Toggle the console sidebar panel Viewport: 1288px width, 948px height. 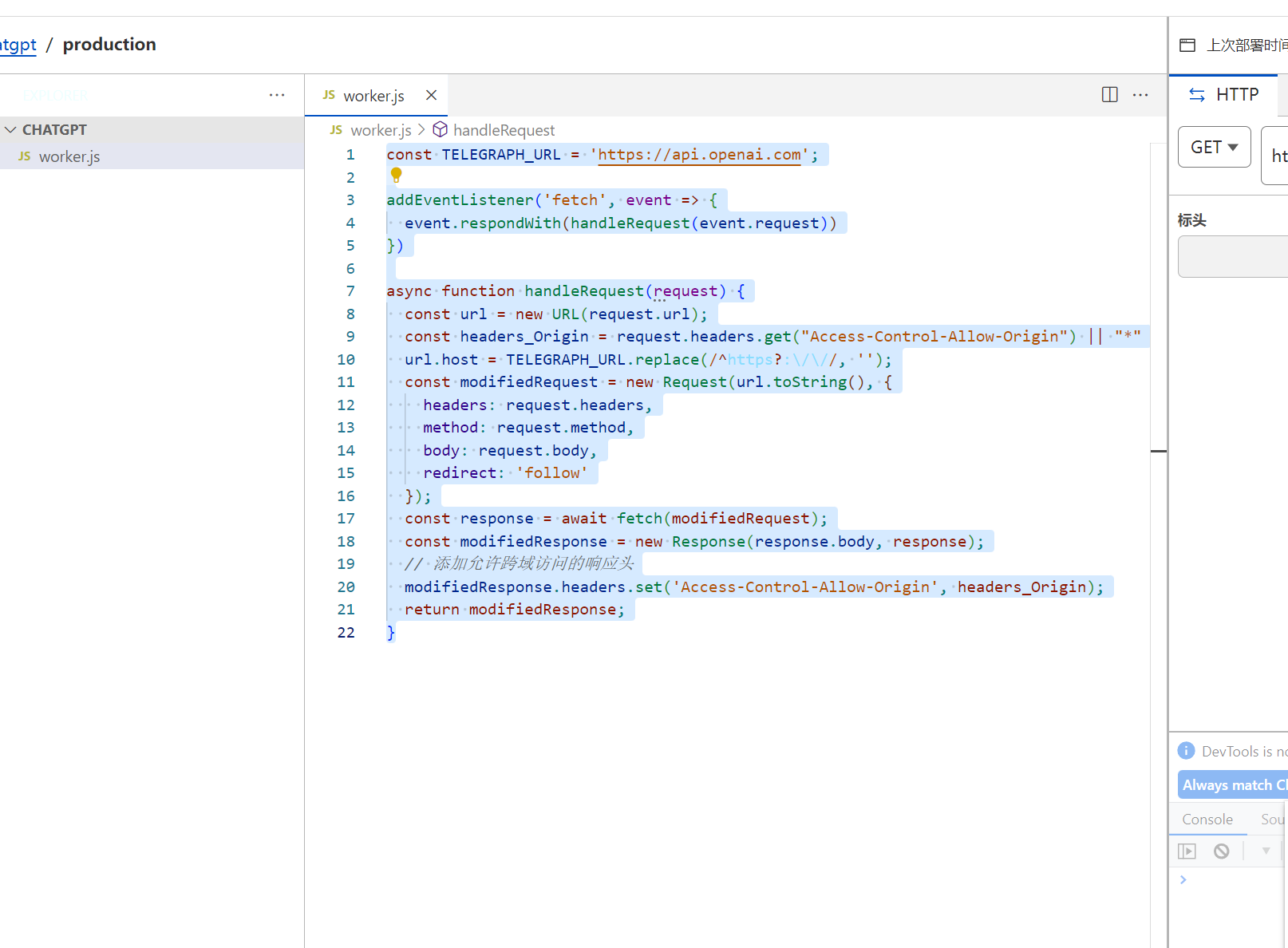[x=1187, y=851]
